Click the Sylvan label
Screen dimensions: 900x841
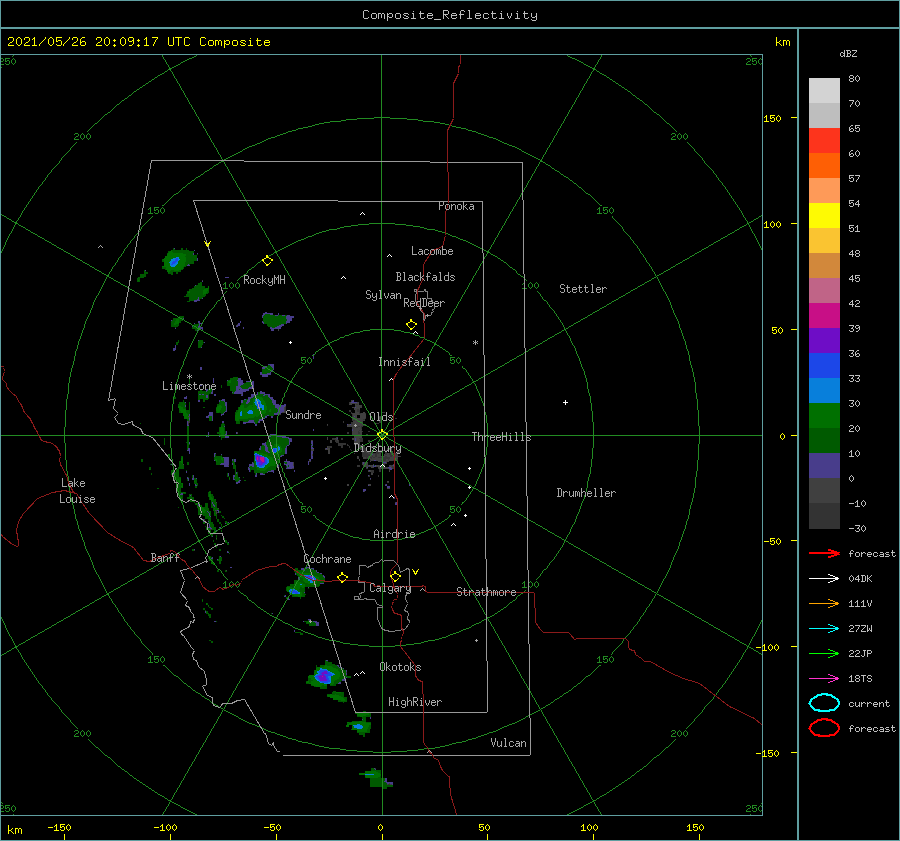coord(383,295)
